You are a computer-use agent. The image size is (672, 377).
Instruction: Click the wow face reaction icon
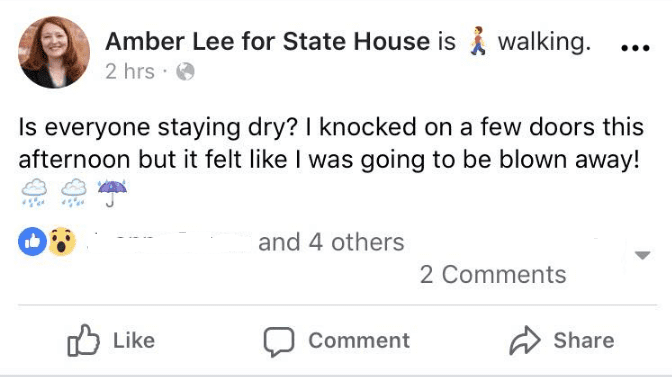pyautogui.click(x=62, y=242)
